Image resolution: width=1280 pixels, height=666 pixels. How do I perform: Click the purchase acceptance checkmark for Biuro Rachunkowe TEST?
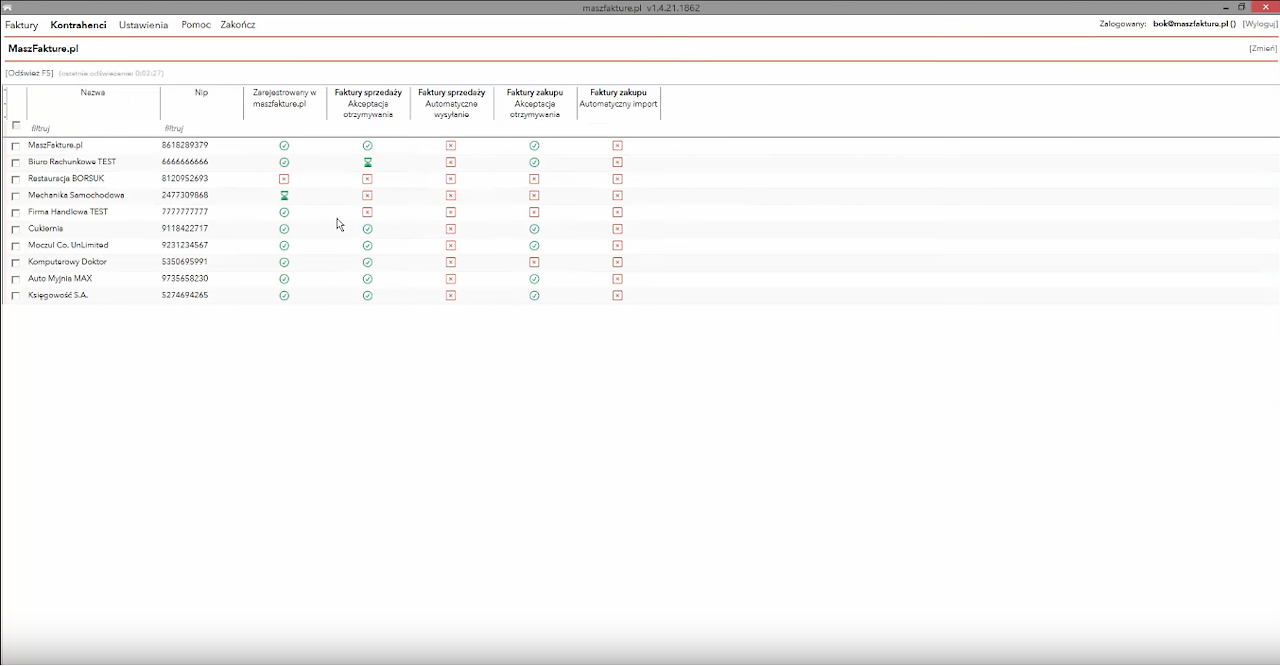tap(534, 162)
